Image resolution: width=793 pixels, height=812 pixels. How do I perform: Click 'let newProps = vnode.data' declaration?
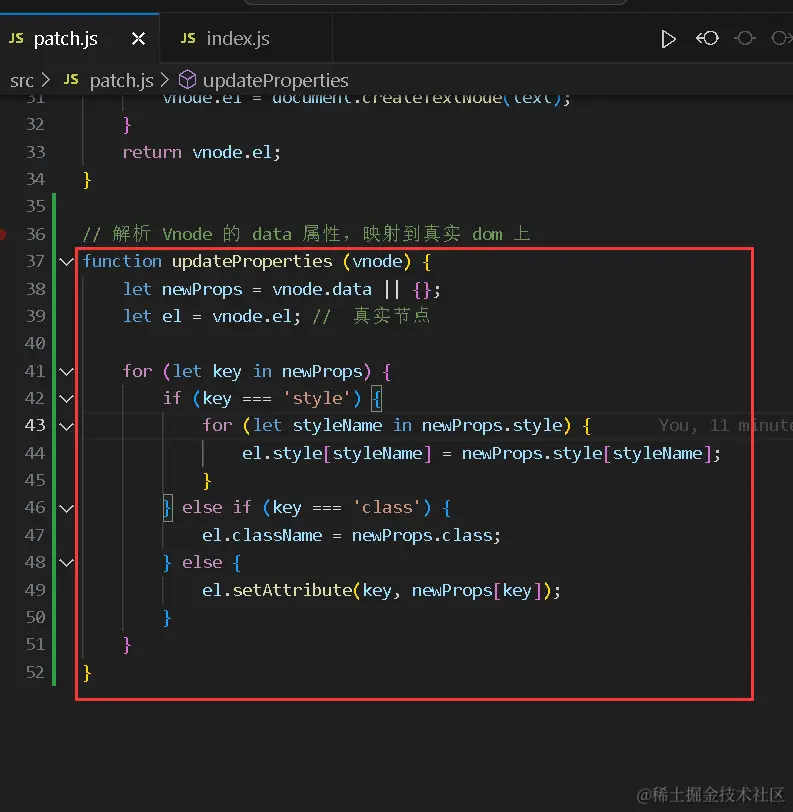[247, 289]
